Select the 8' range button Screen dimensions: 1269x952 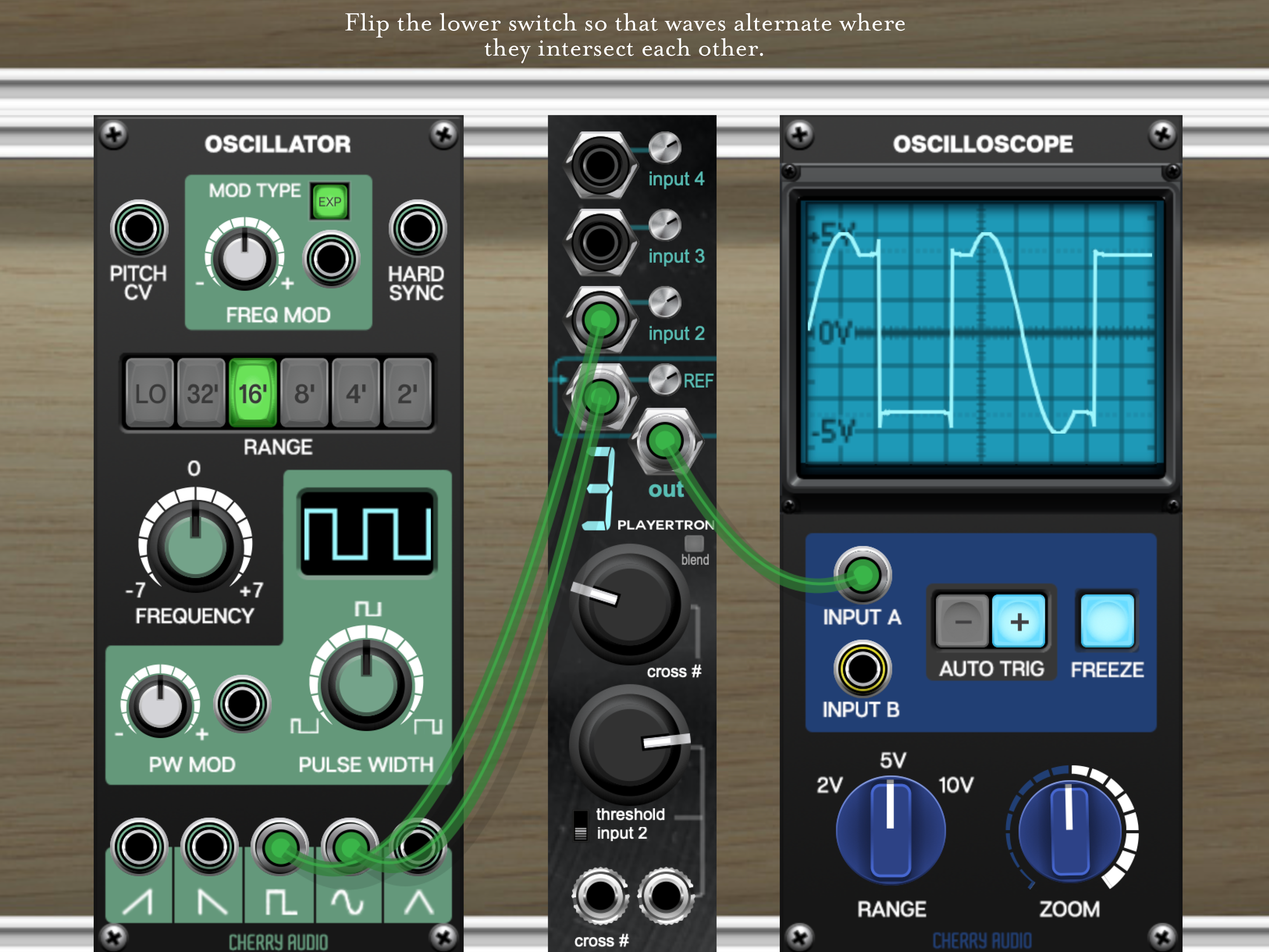coord(304,394)
